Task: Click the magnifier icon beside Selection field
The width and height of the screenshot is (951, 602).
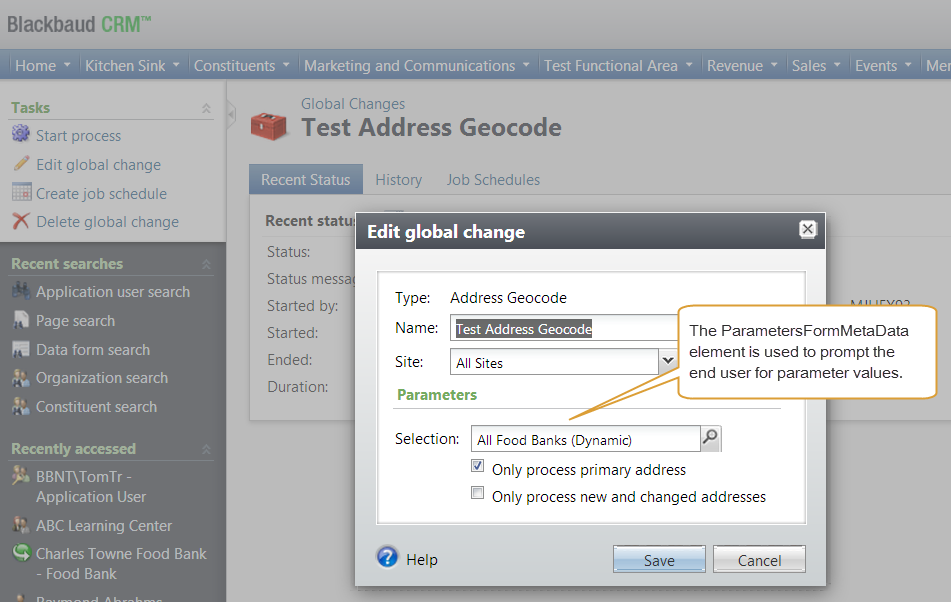Action: (x=710, y=438)
